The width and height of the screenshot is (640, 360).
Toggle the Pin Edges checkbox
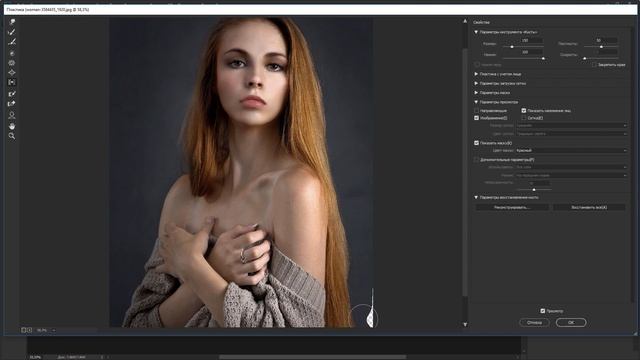[594, 64]
